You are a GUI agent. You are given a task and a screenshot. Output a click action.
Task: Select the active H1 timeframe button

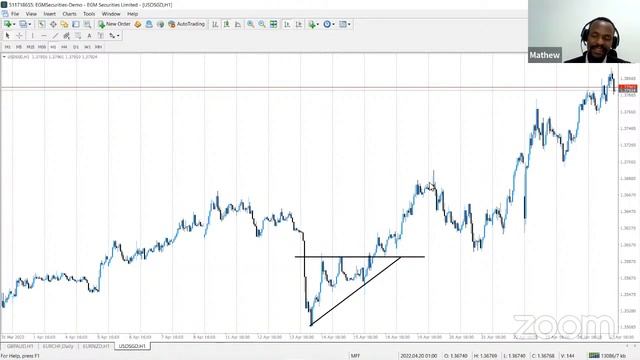pyautogui.click(x=53, y=47)
